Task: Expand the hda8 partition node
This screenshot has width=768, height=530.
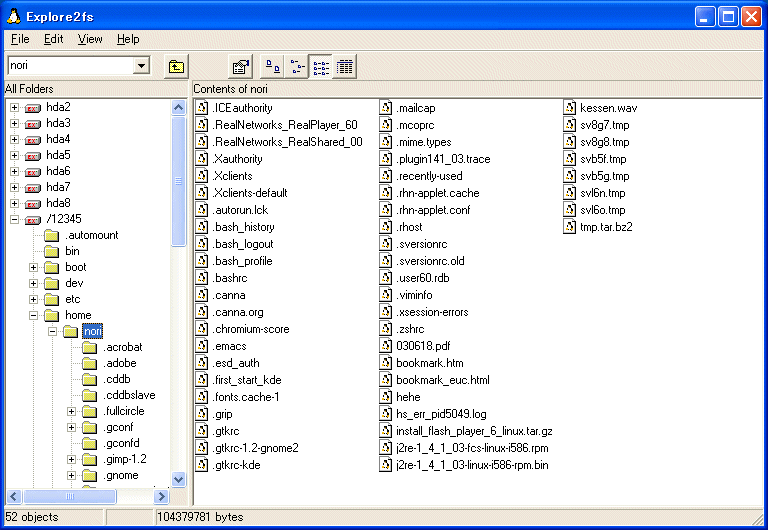Action: (x=15, y=203)
